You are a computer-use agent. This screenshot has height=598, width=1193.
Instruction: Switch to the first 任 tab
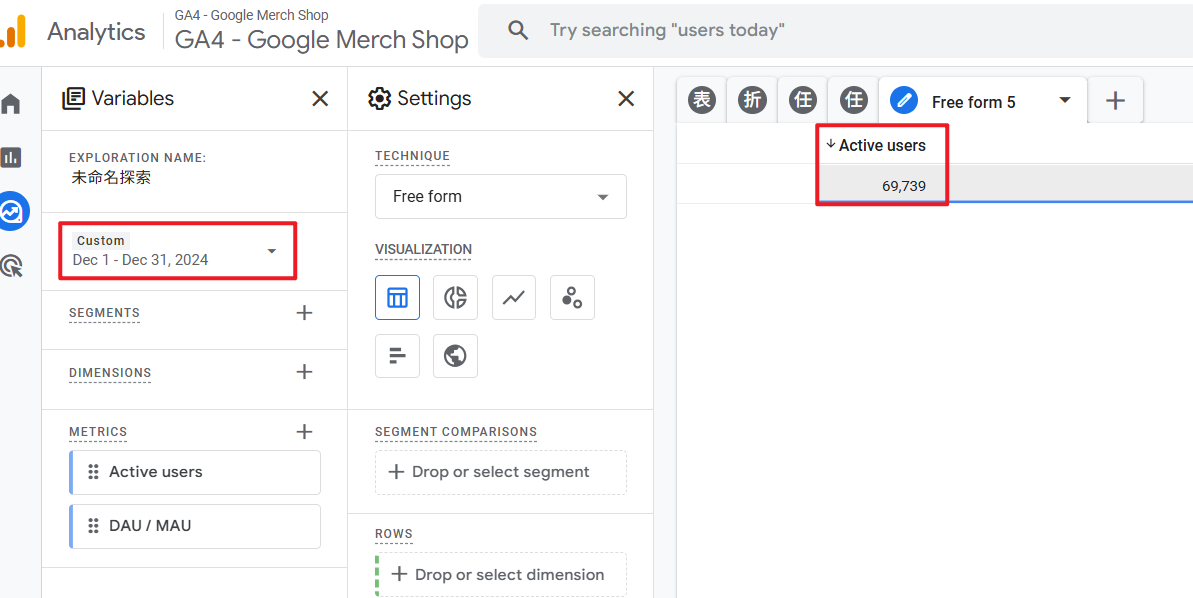click(803, 100)
